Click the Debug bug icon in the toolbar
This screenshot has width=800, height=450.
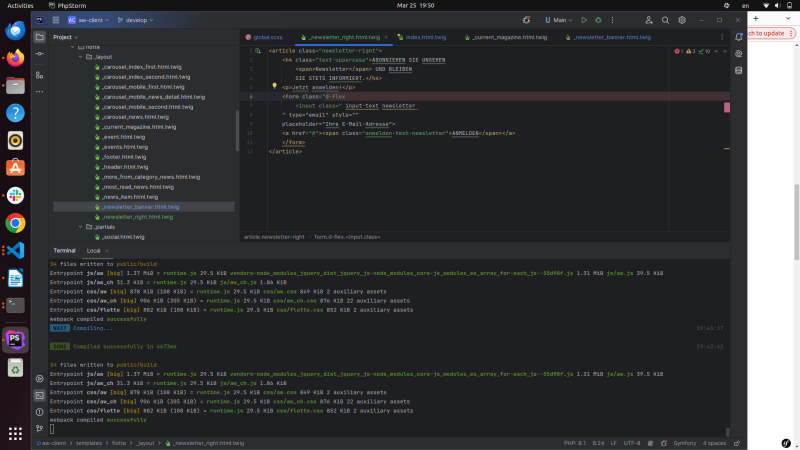click(598, 20)
